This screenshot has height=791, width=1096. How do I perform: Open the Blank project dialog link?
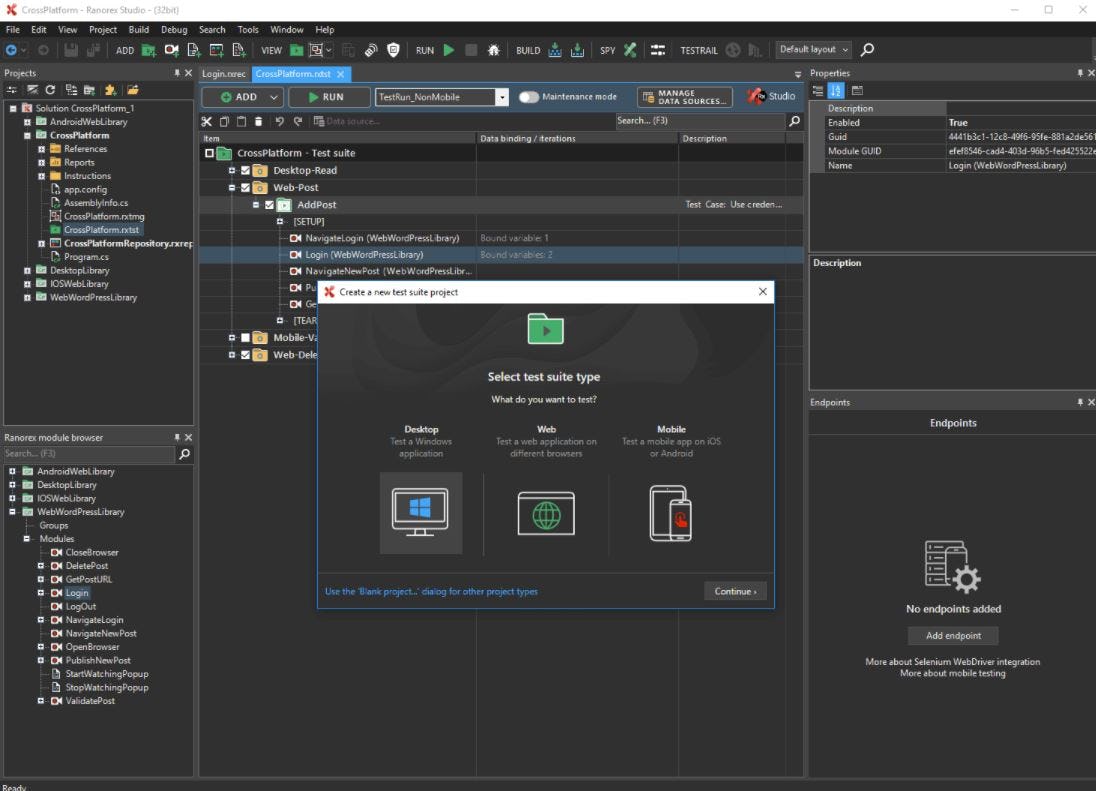click(430, 591)
